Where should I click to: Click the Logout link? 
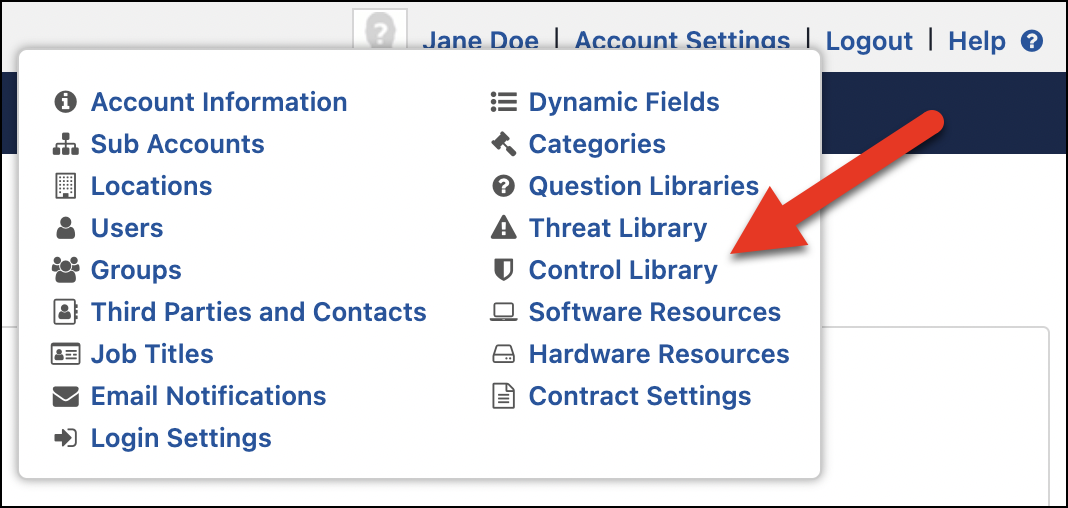point(869,41)
